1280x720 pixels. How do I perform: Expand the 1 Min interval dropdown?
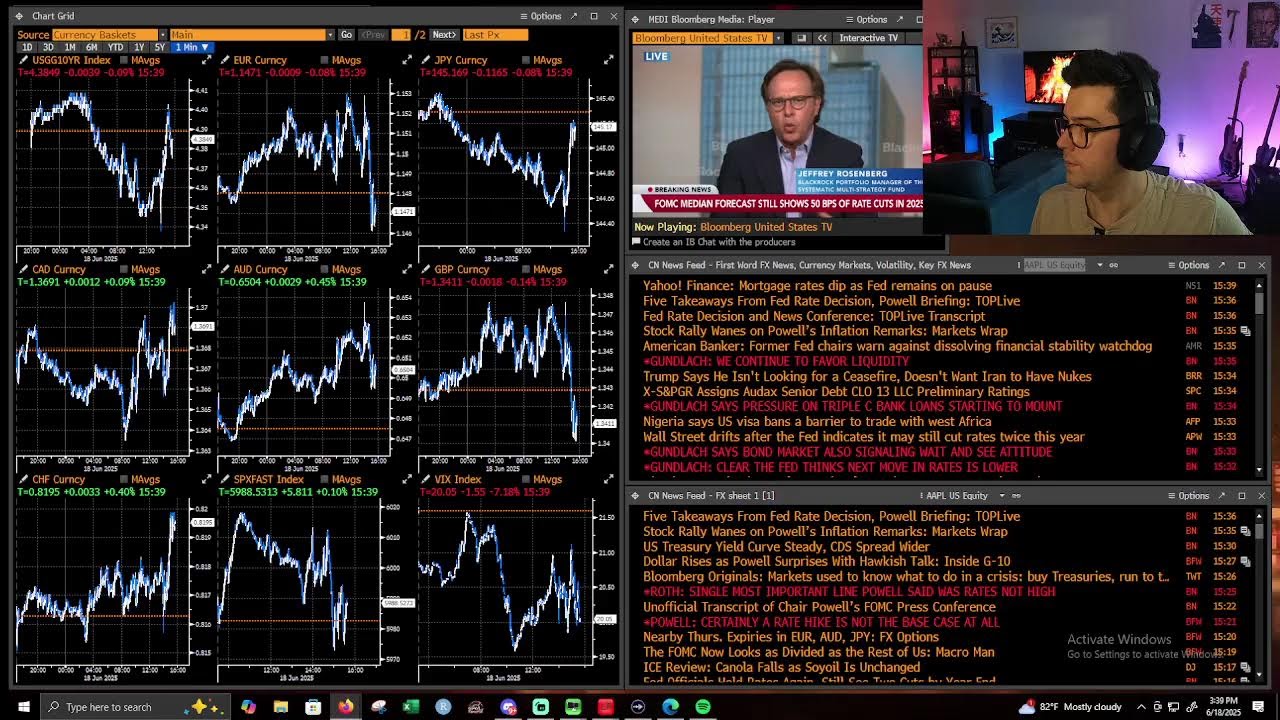pos(192,47)
